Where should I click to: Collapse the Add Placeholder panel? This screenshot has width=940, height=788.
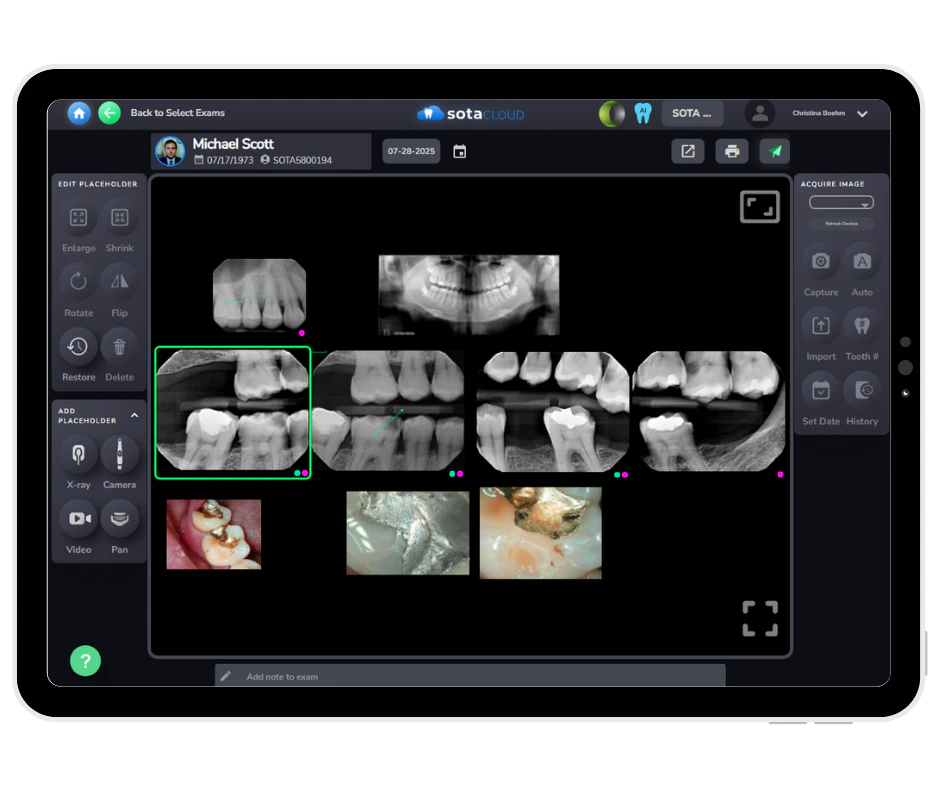tap(135, 415)
